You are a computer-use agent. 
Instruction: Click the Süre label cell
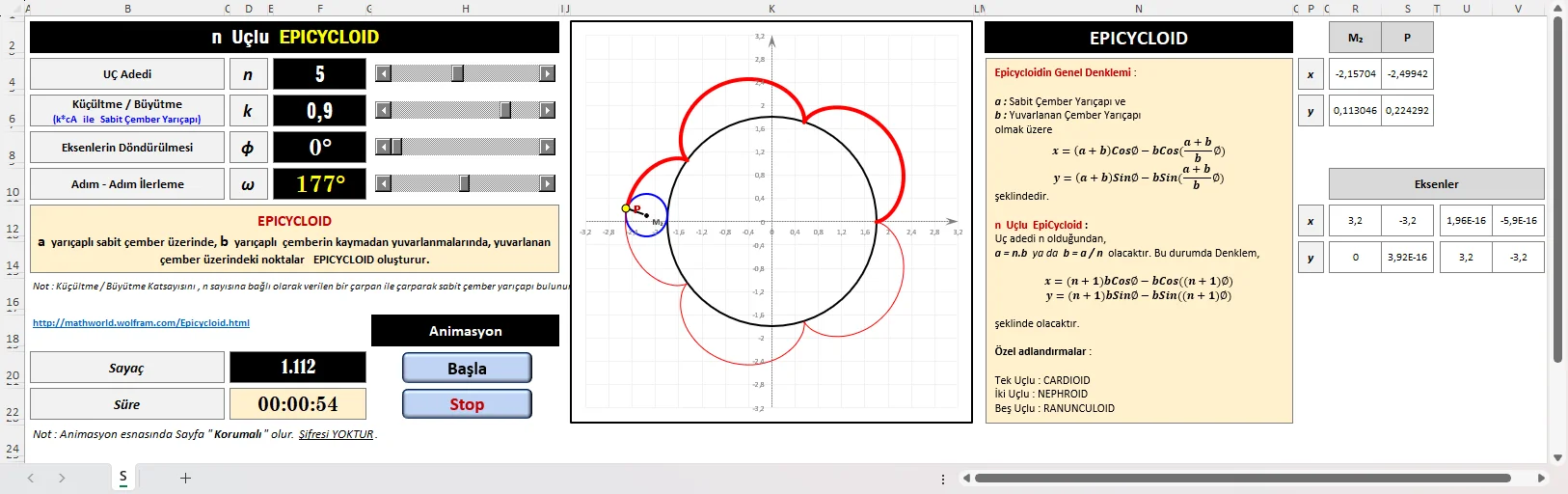pos(127,404)
